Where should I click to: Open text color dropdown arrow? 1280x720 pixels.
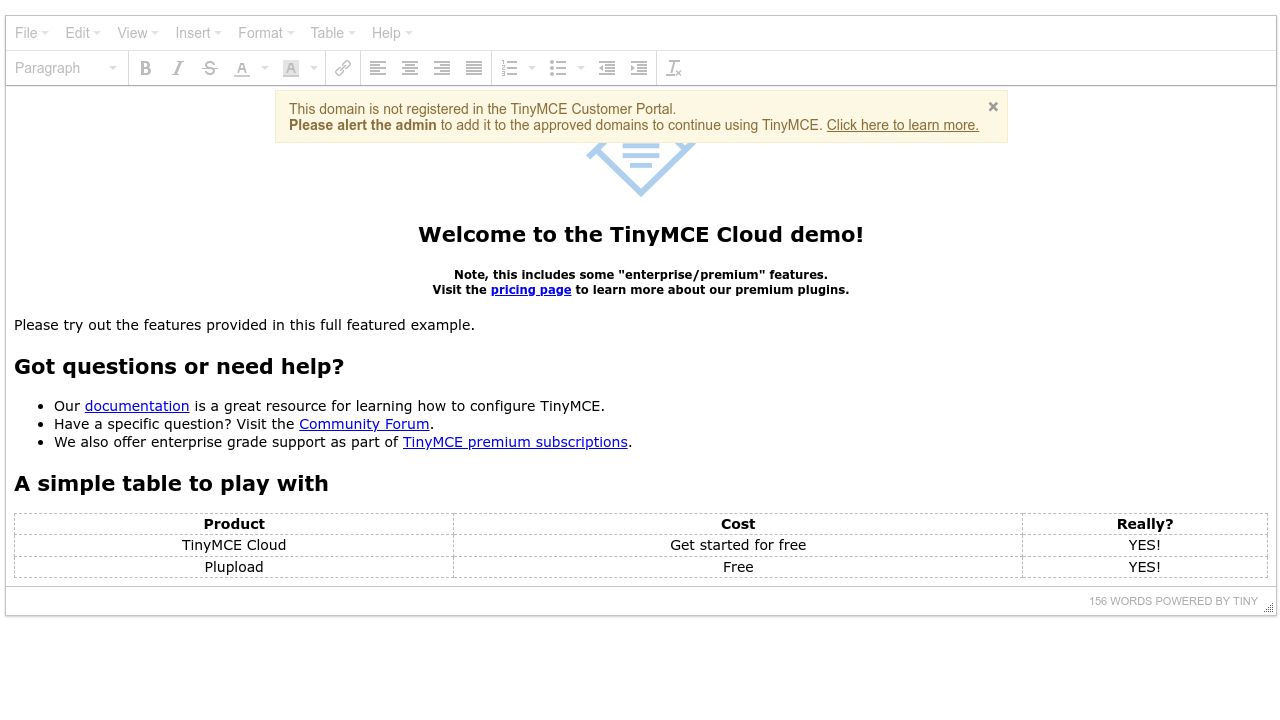click(265, 68)
